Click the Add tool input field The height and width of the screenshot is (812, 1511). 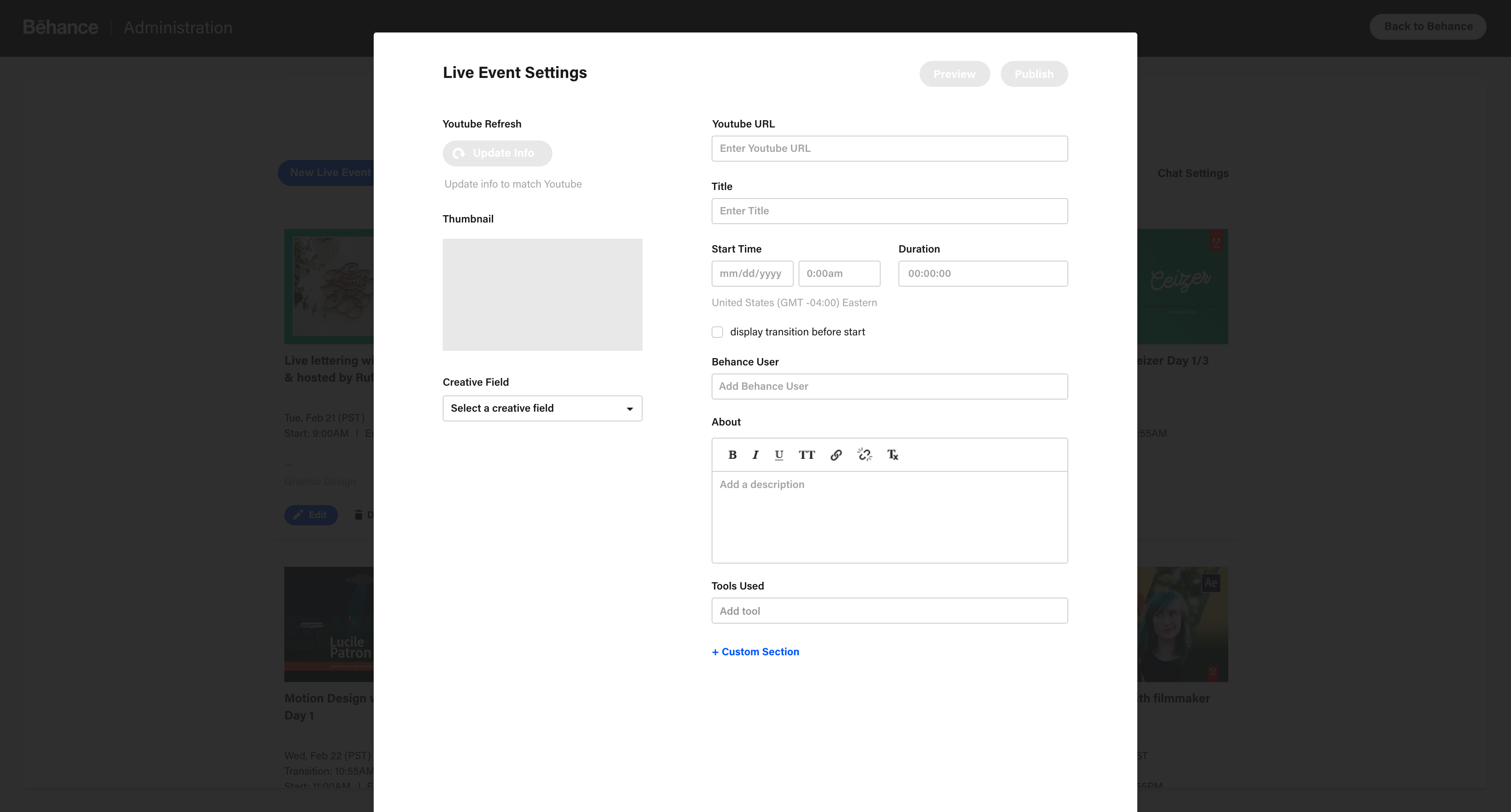point(890,611)
